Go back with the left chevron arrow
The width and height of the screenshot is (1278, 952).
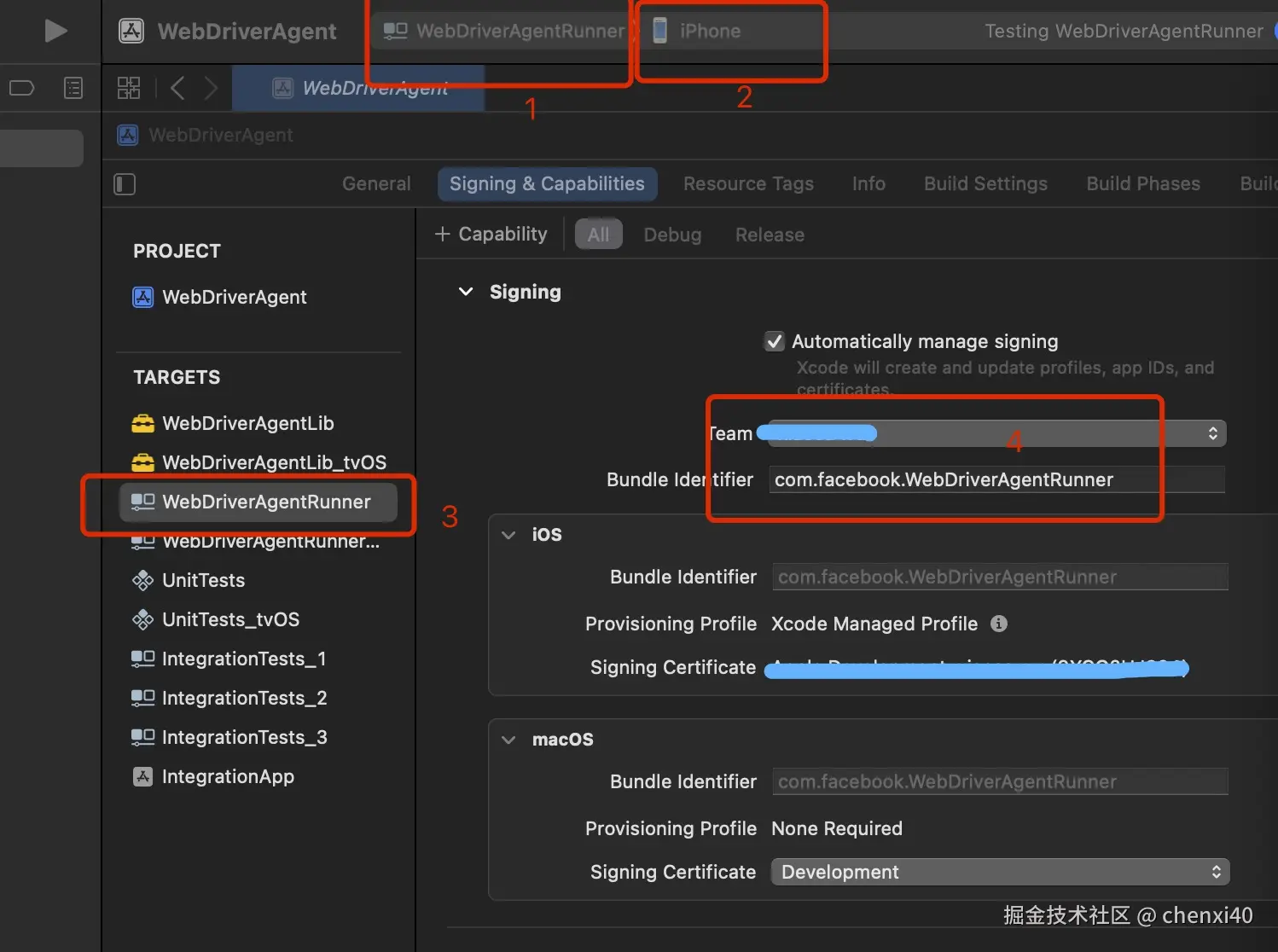tap(177, 88)
